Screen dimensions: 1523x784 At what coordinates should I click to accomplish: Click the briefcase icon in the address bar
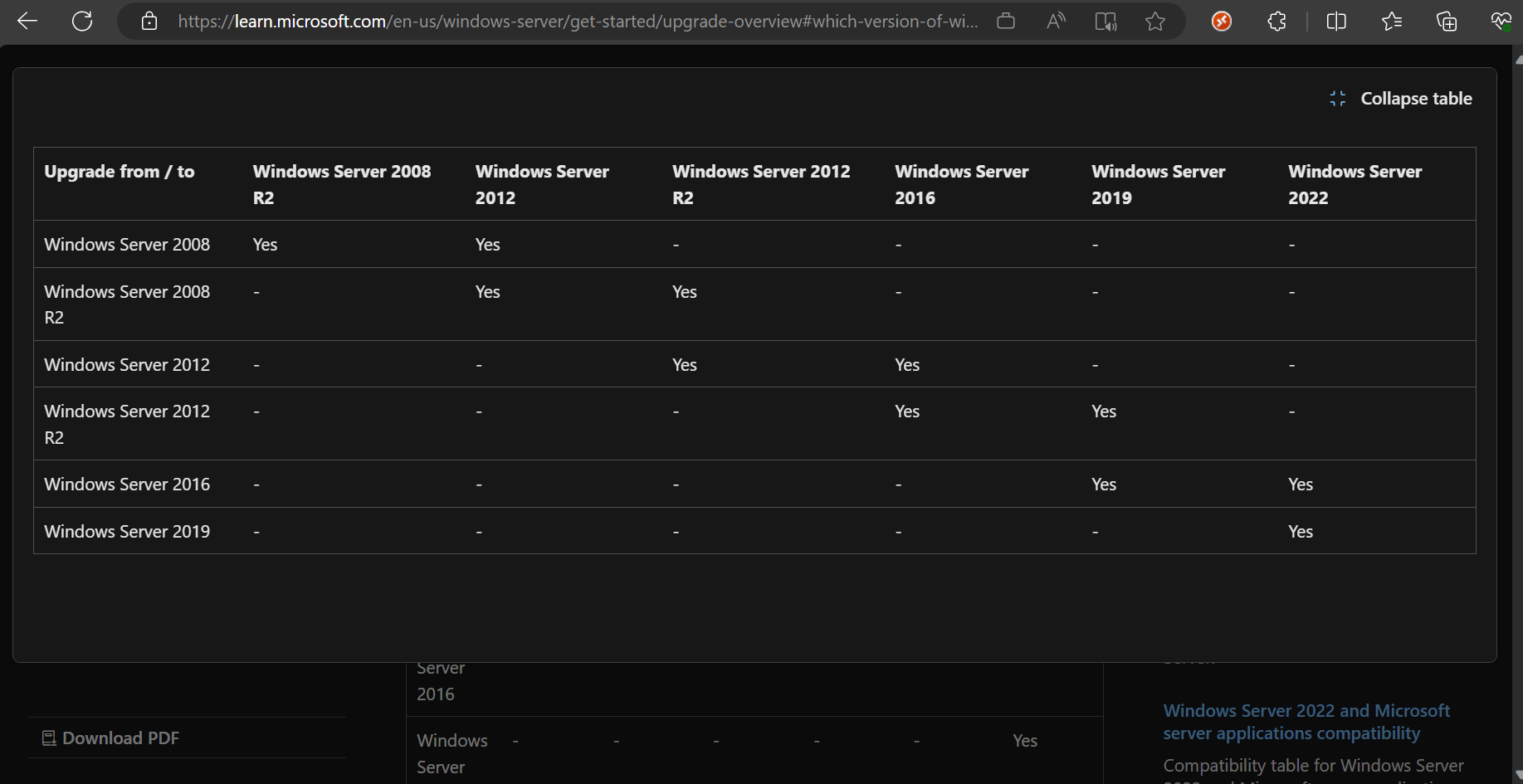[1006, 21]
